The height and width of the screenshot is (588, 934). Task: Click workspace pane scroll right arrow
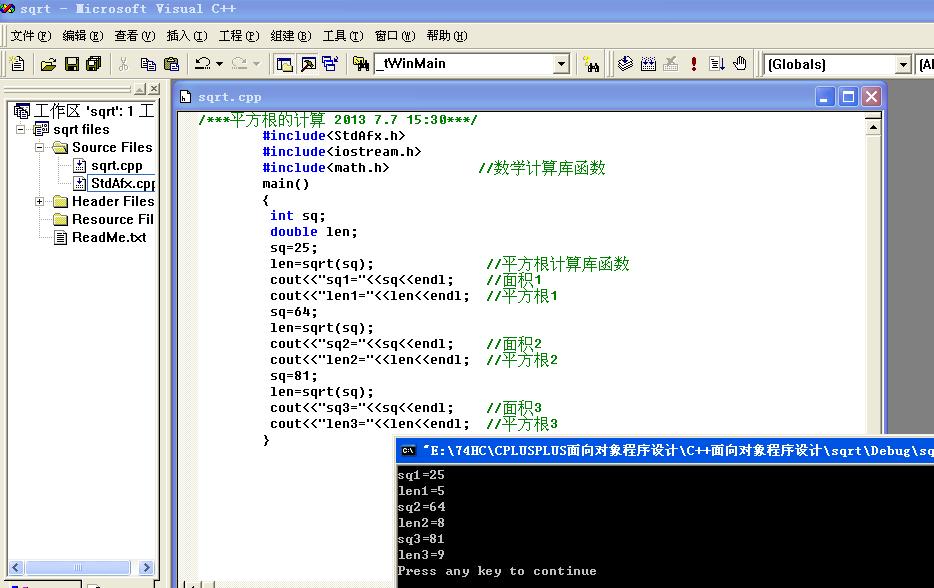point(146,567)
